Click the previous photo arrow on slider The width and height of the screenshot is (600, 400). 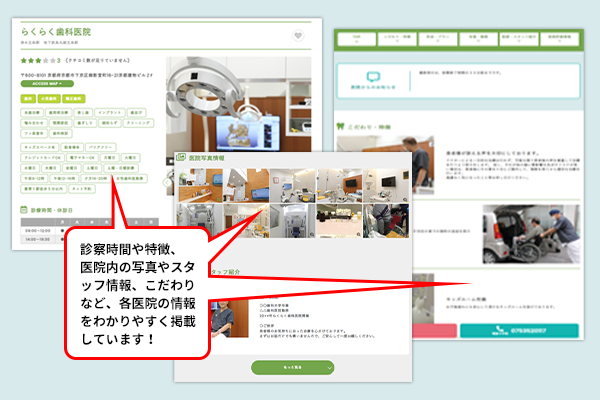point(169,181)
